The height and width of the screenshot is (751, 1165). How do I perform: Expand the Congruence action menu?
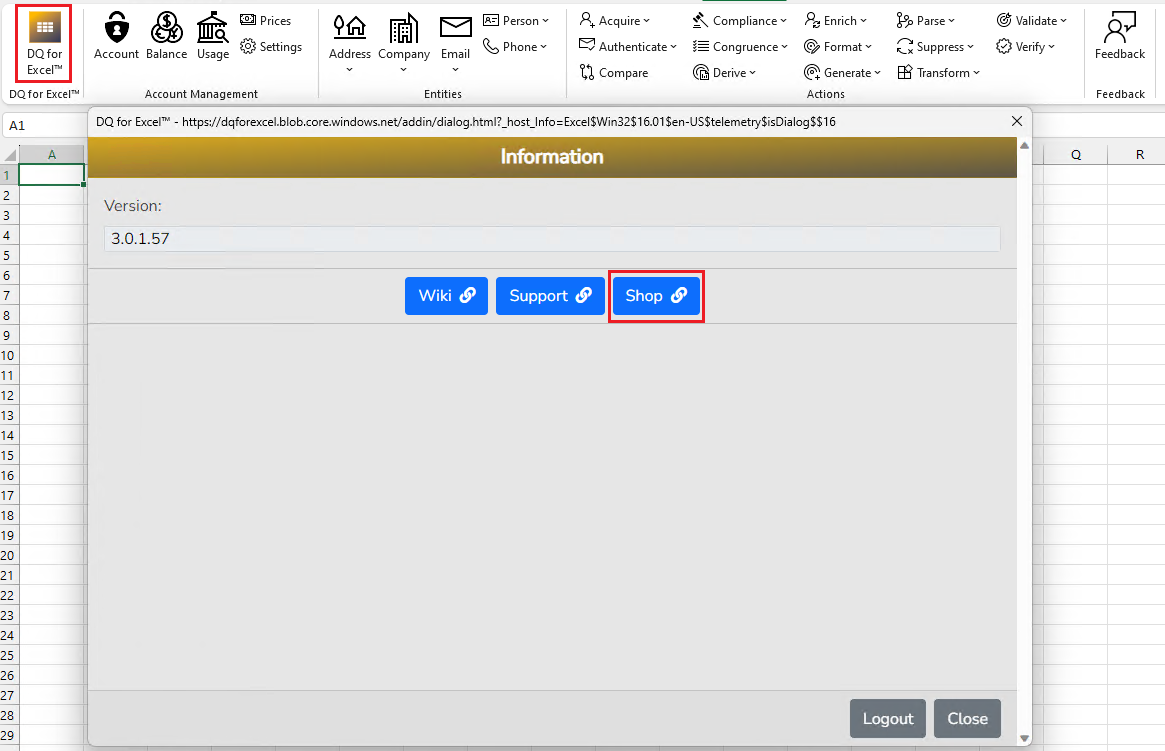tap(740, 47)
